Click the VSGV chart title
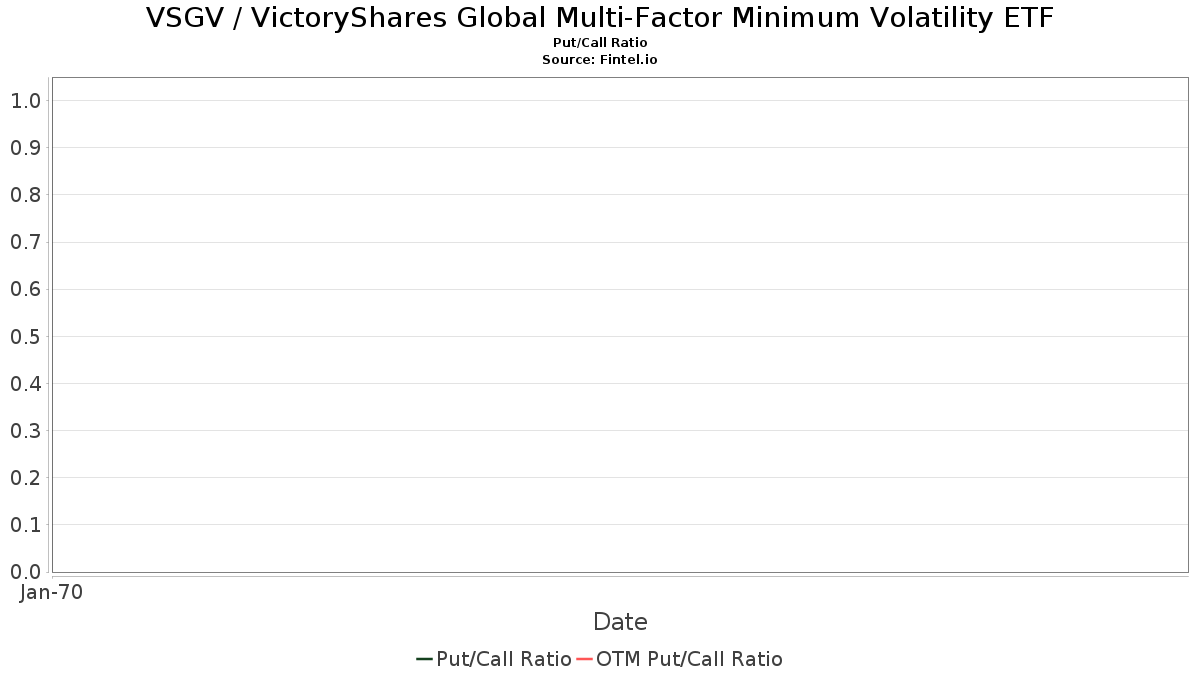Viewport: 1200px width, 675px height. tap(600, 18)
